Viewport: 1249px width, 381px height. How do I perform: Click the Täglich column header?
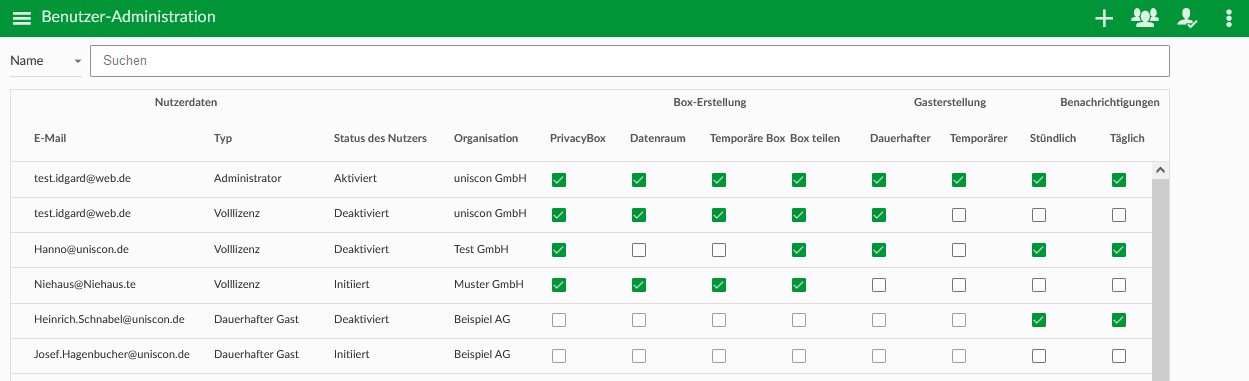1127,138
